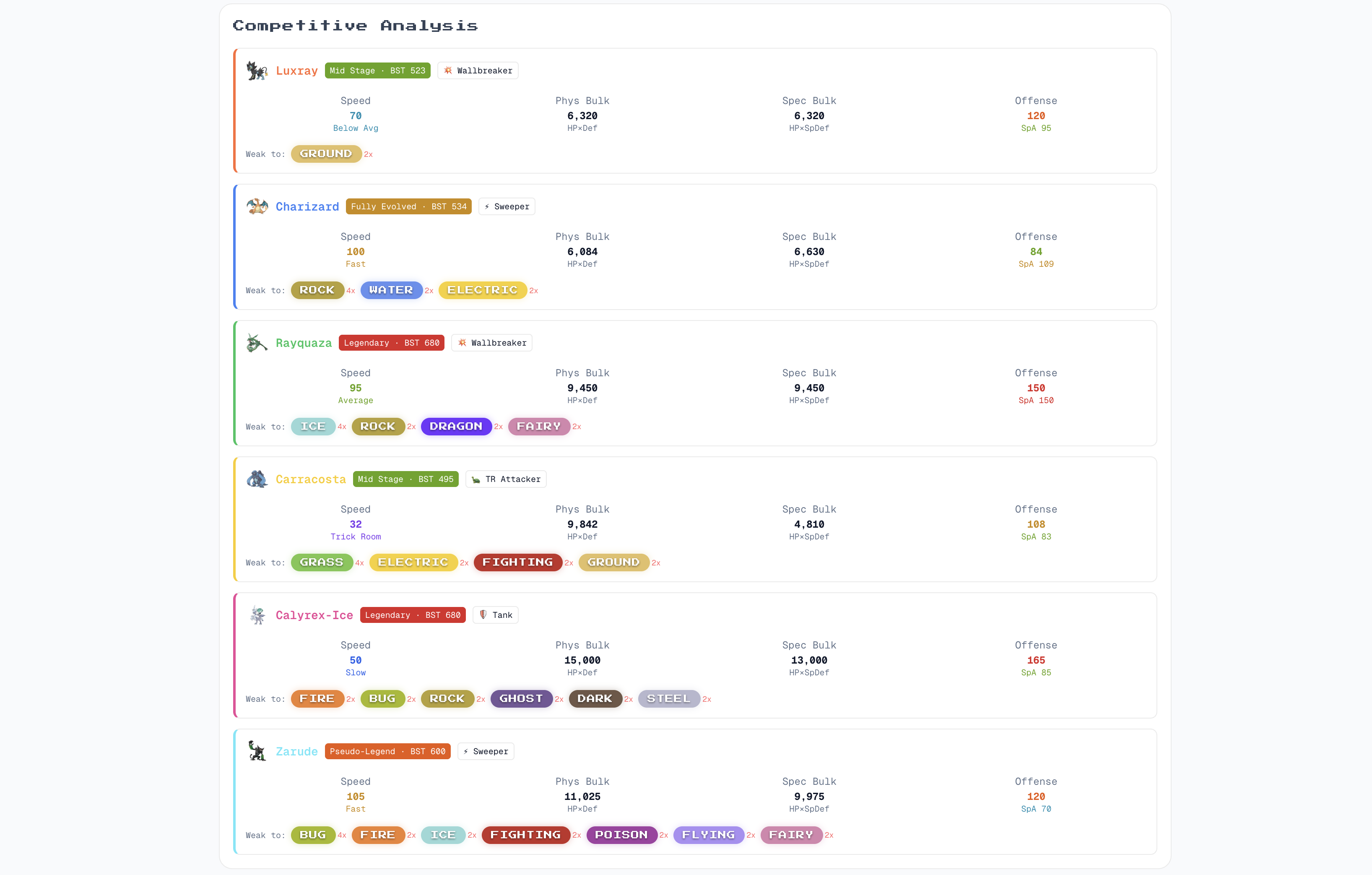Screen dimensions: 1372x875
Task: Click the Calyrex-Ice sprite icon
Action: [257, 615]
